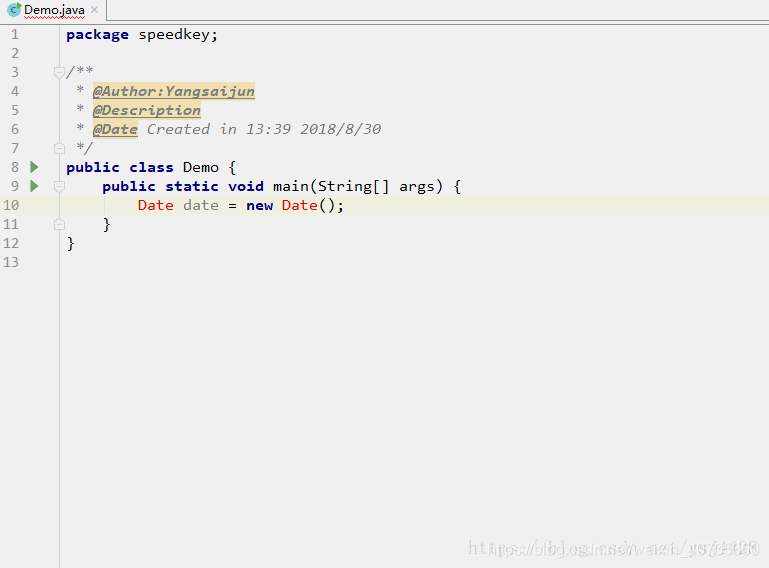Viewport: 769px width, 568px height.
Task: Click the 'static' keyword on line 9
Action: click(192, 186)
